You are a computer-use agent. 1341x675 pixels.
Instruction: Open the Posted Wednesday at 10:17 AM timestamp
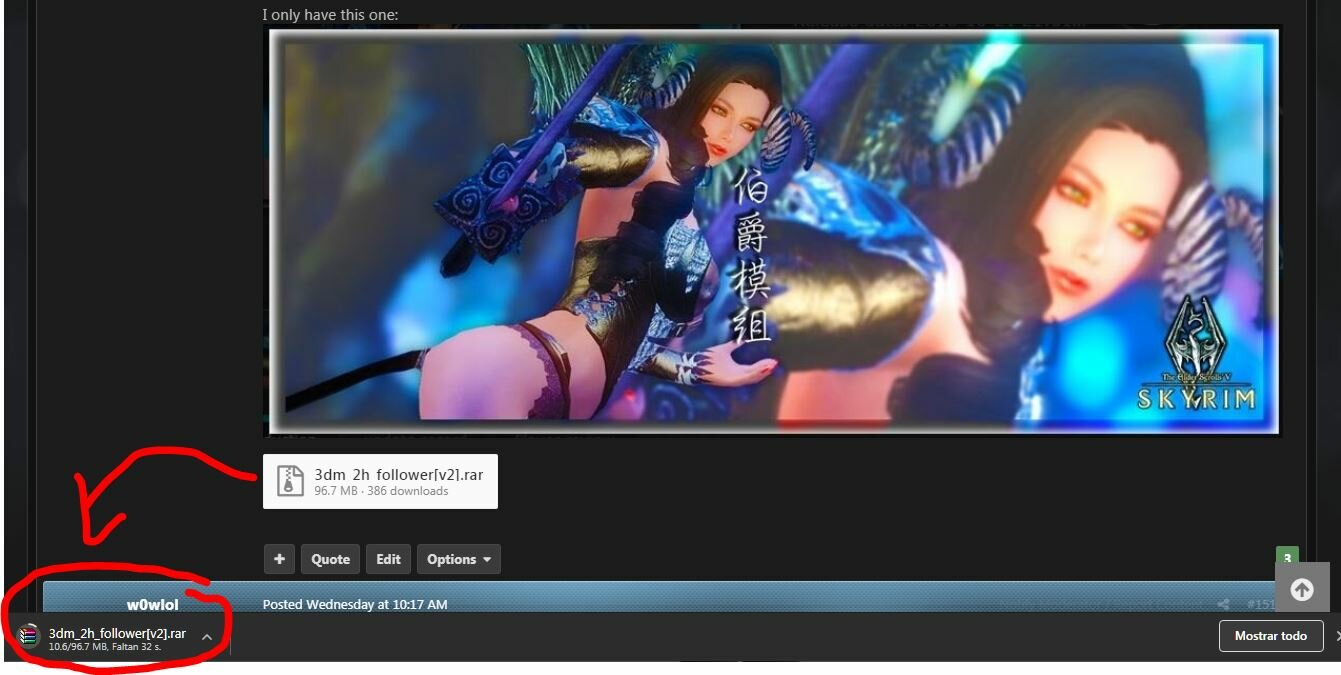355,604
